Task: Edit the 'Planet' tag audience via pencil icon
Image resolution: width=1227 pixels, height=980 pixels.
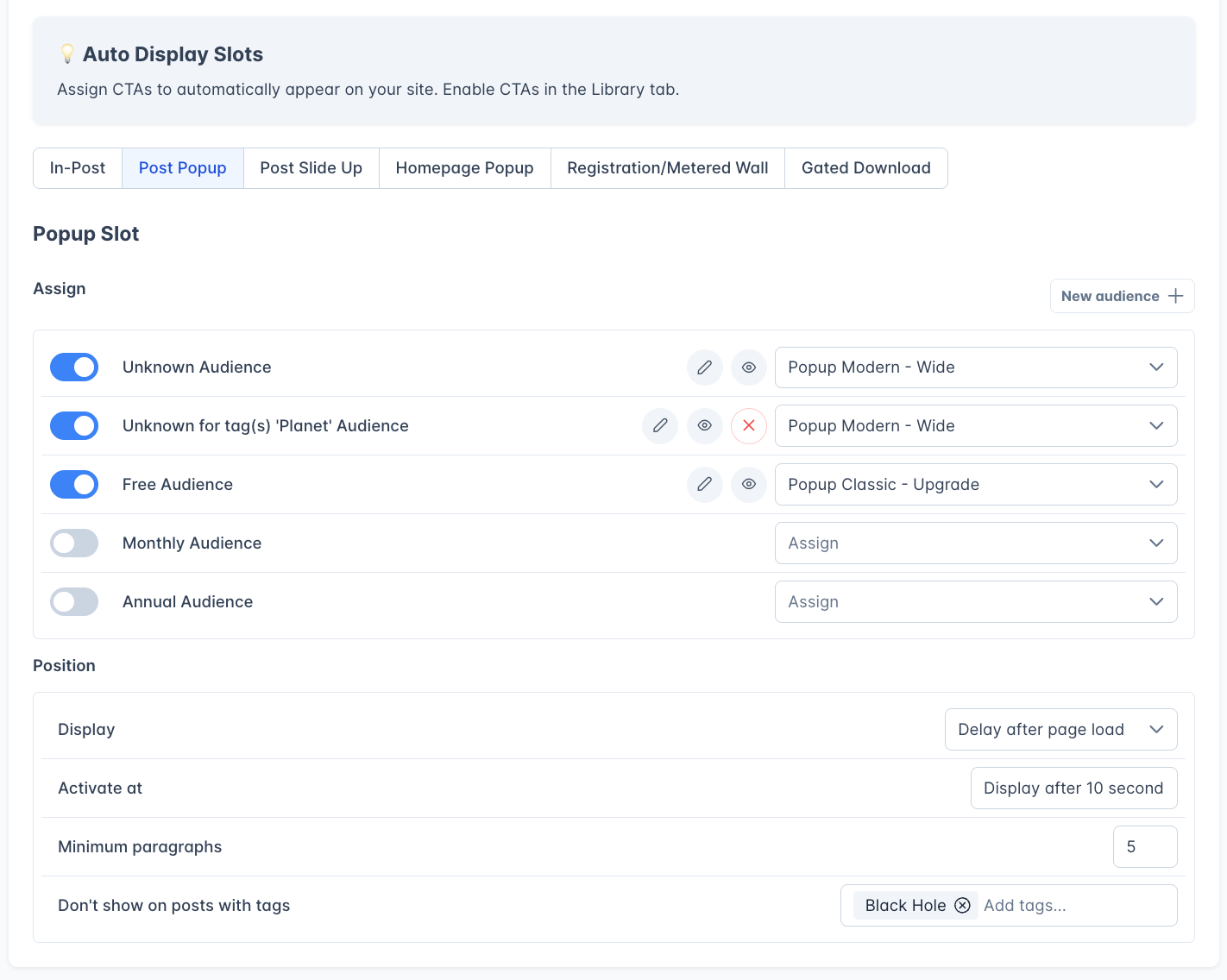Action: tap(660, 426)
